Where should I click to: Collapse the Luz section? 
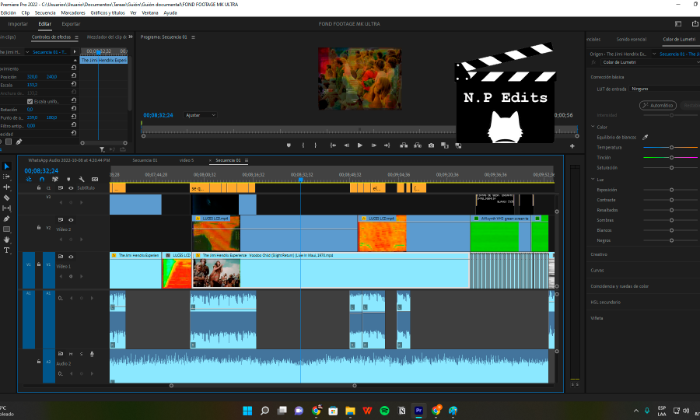[593, 179]
